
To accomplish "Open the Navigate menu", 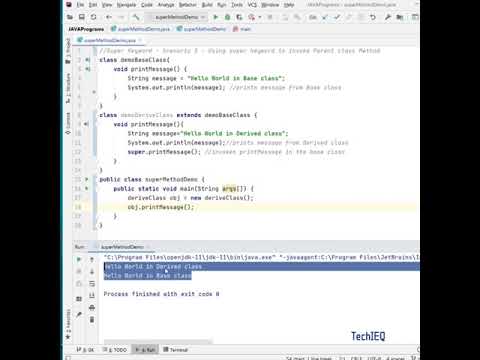I will [126, 5].
